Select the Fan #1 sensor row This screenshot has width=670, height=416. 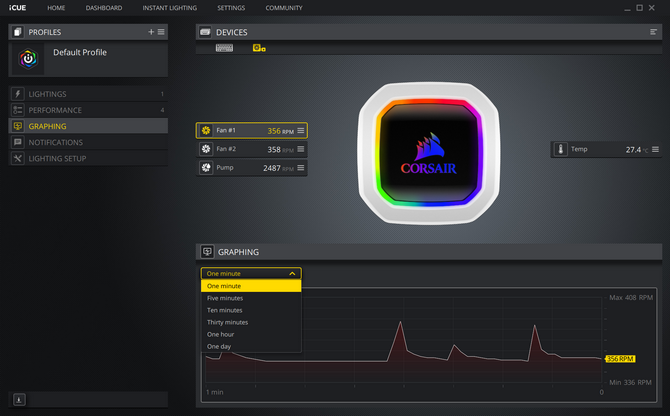(x=252, y=130)
